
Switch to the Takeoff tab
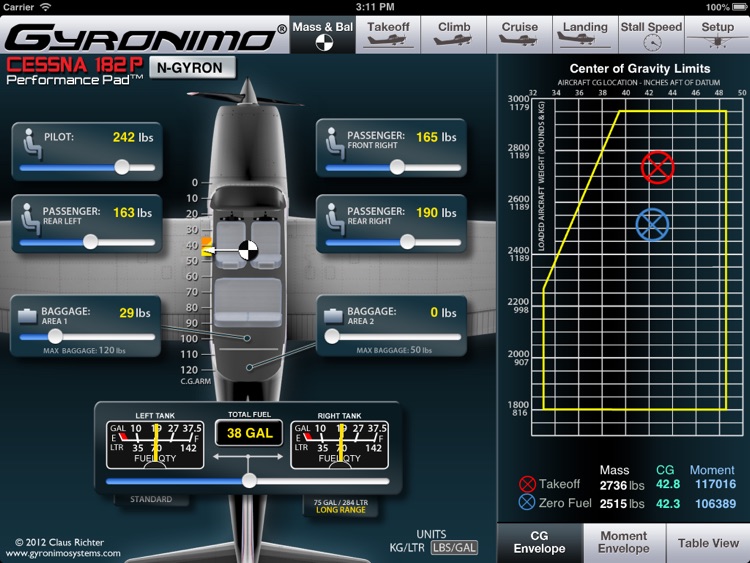pyautogui.click(x=388, y=35)
